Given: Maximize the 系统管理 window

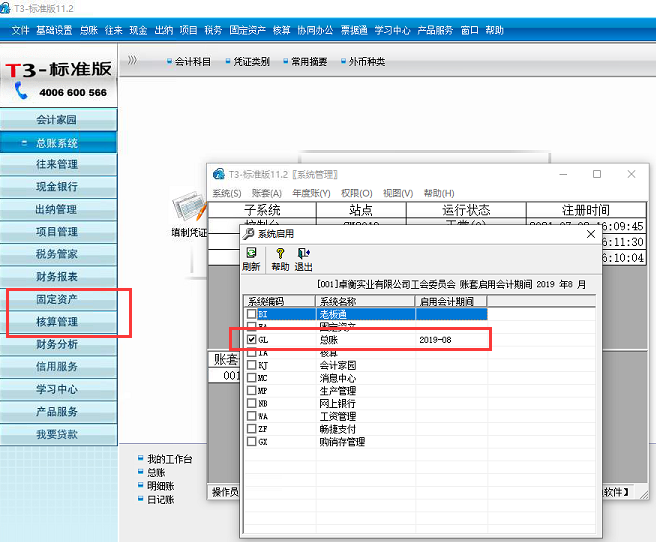Looking at the screenshot, I should 597,174.
